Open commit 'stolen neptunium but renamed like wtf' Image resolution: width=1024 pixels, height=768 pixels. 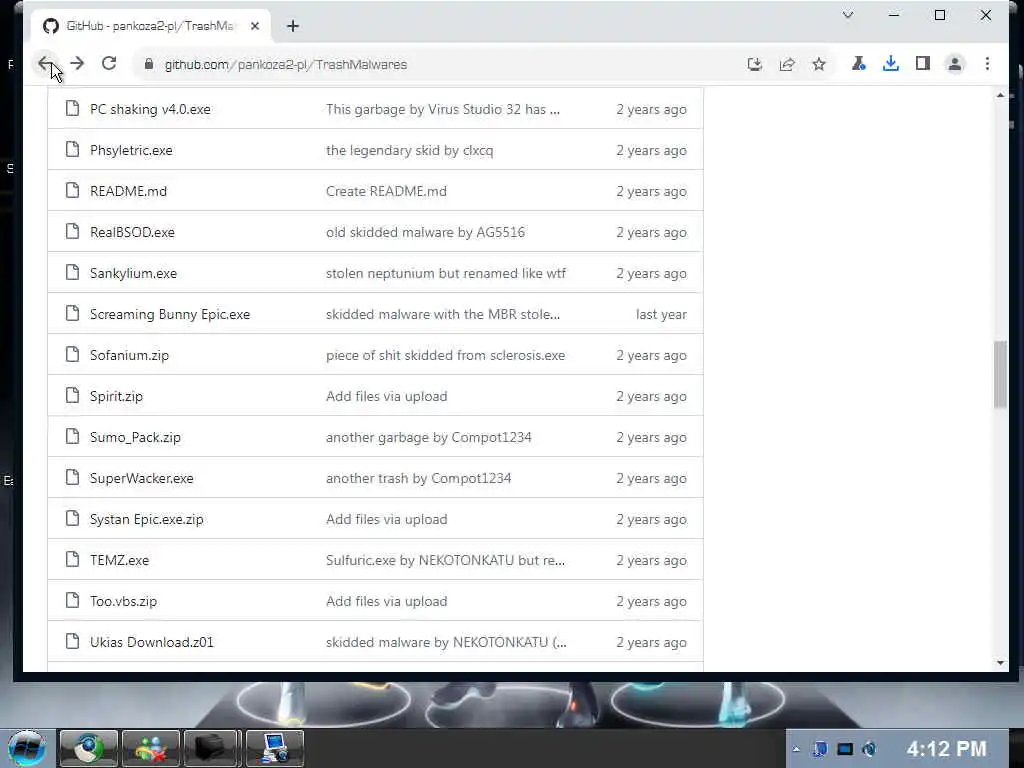(x=446, y=273)
